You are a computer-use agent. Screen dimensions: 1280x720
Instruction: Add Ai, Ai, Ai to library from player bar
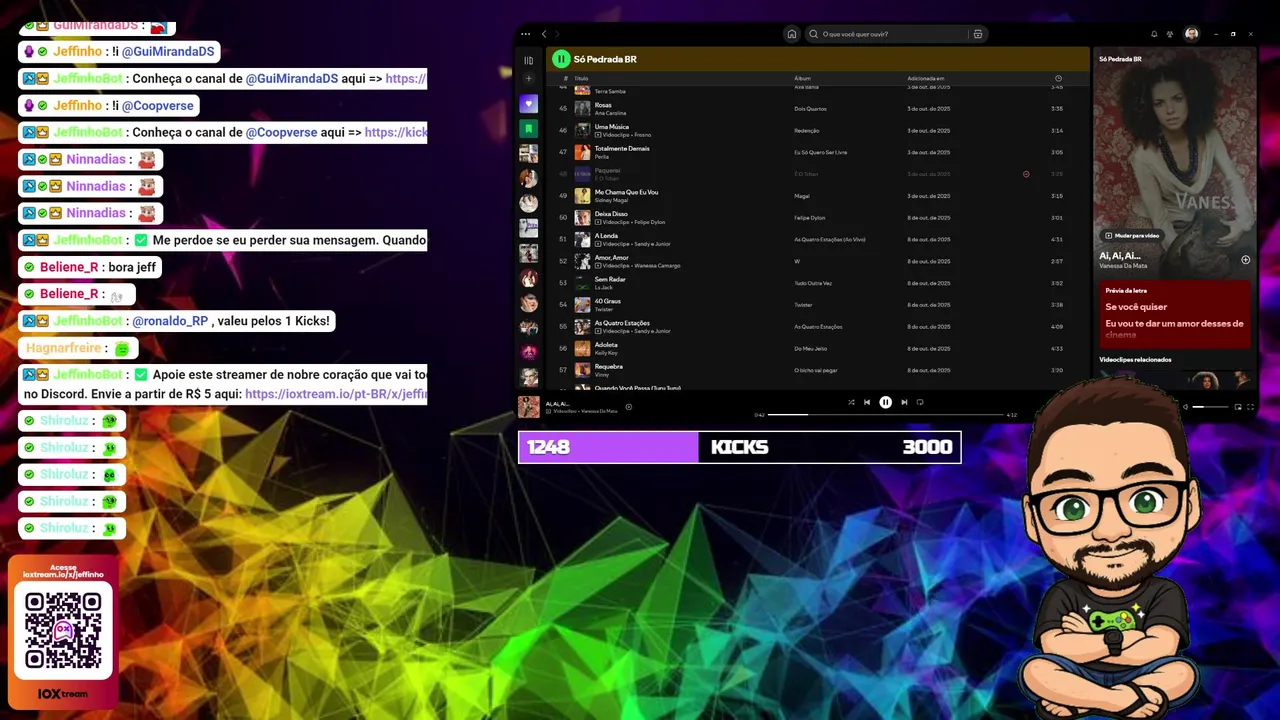pos(629,407)
